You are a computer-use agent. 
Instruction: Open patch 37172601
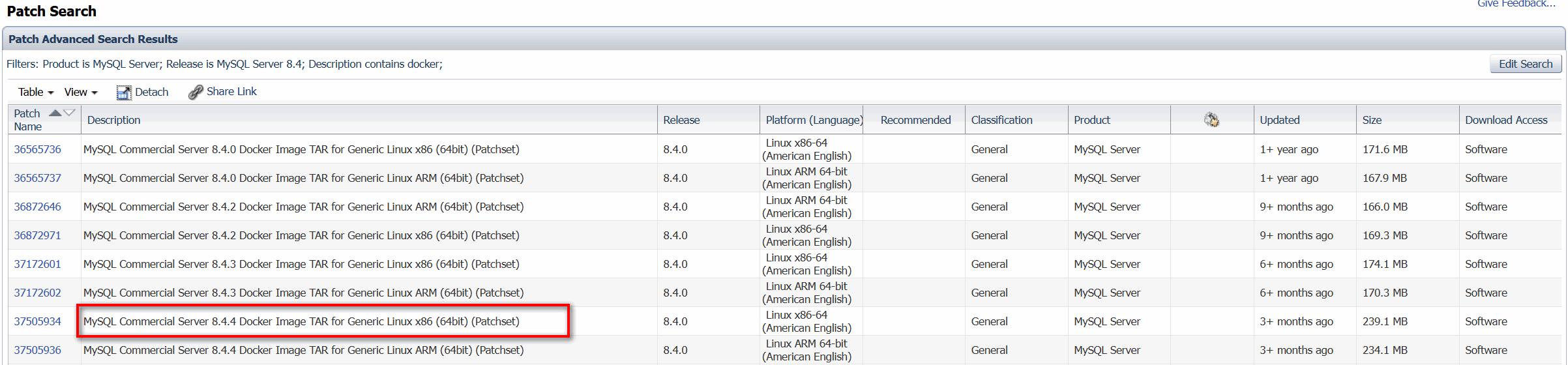click(x=38, y=264)
